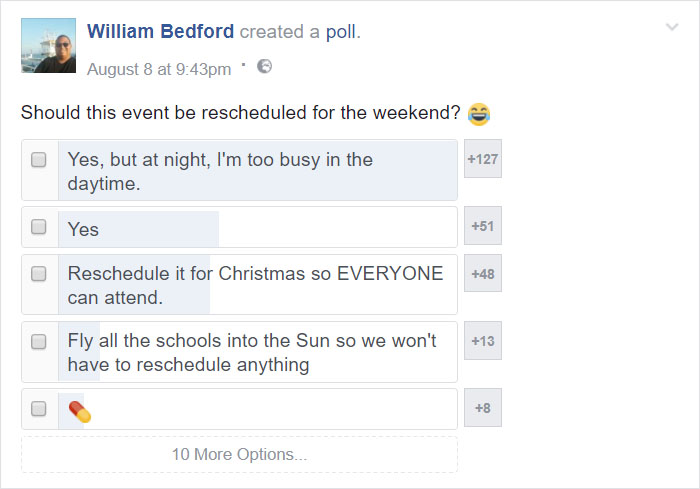The height and width of the screenshot is (489, 700).
Task: Open the August 8 at 9:43pm timestamp
Action: [159, 70]
